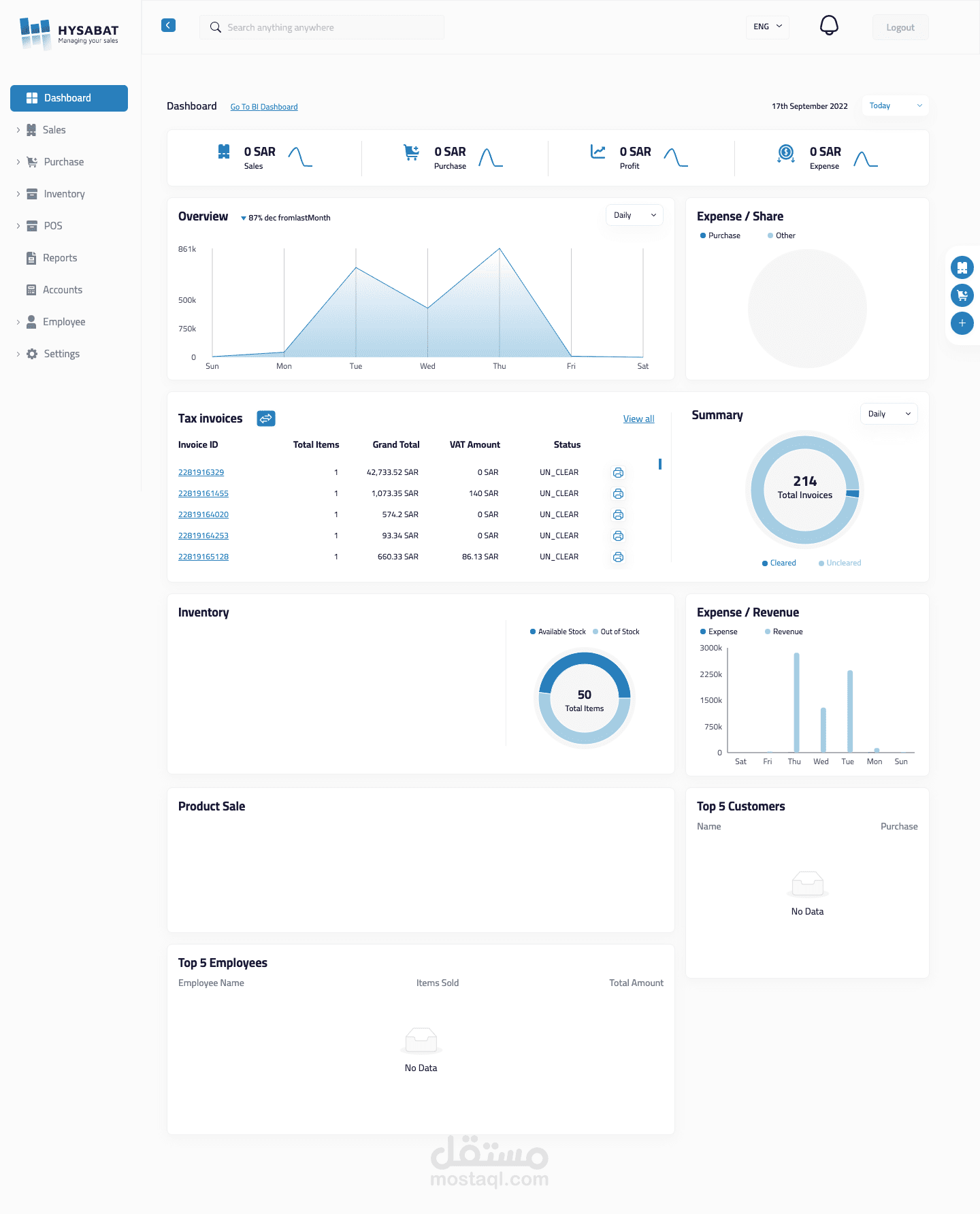The image size is (980, 1214).
Task: Click the Sales sparkline next to 0 SAR
Action: pos(300,157)
